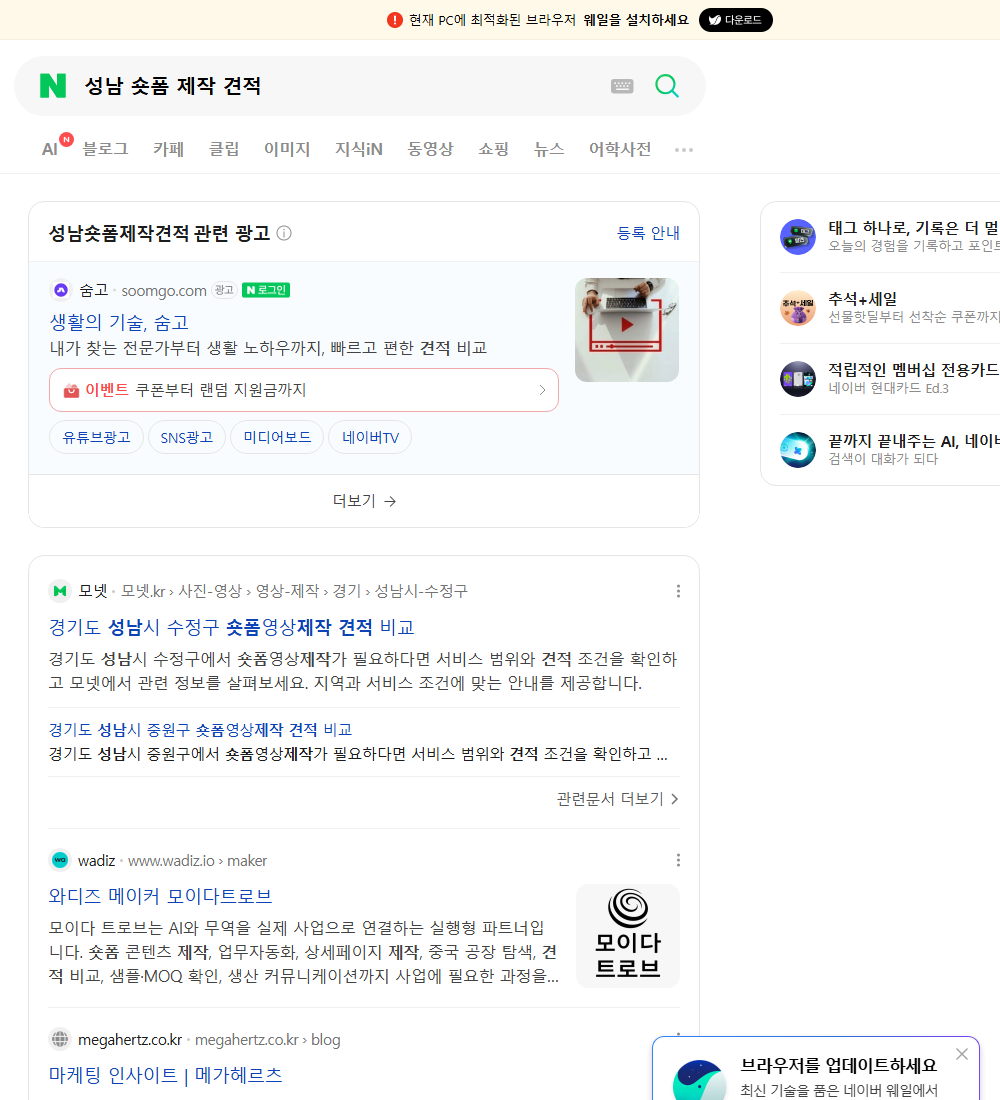Screen dimensions: 1000x1100
Task: Click the whale icon in update popup
Action: (x=699, y=1081)
